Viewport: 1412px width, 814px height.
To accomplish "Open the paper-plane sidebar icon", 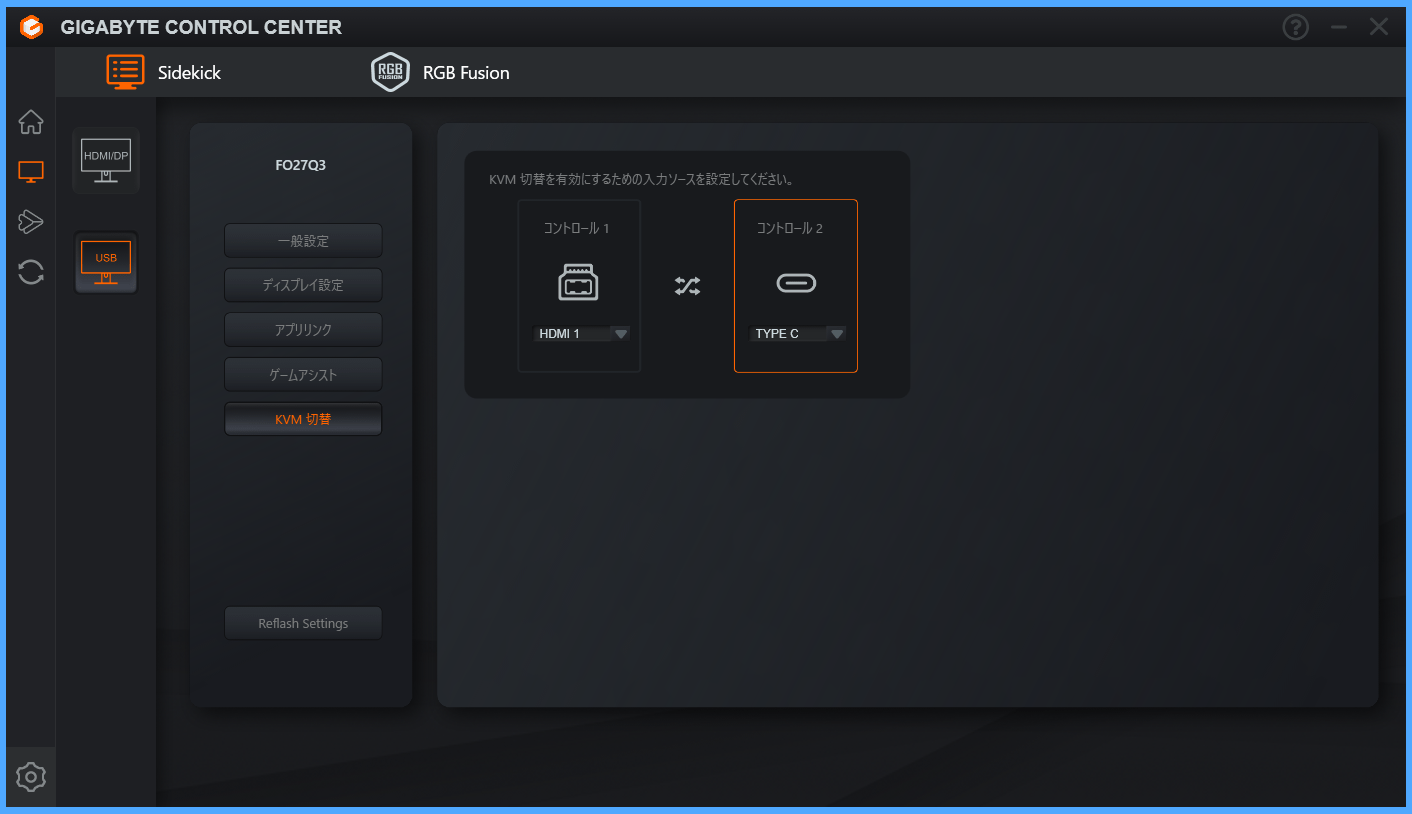I will [x=31, y=222].
